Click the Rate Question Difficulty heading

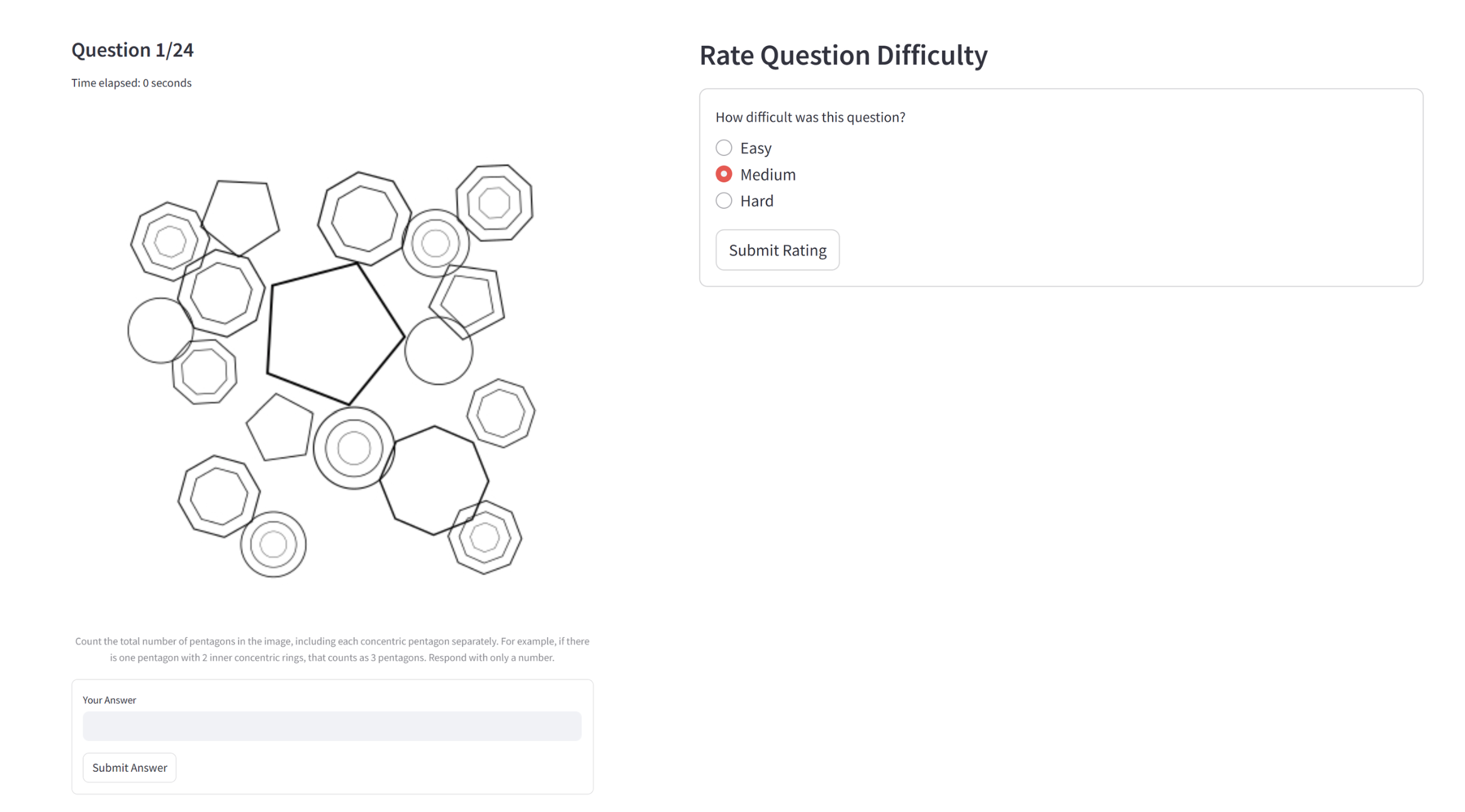(x=843, y=55)
